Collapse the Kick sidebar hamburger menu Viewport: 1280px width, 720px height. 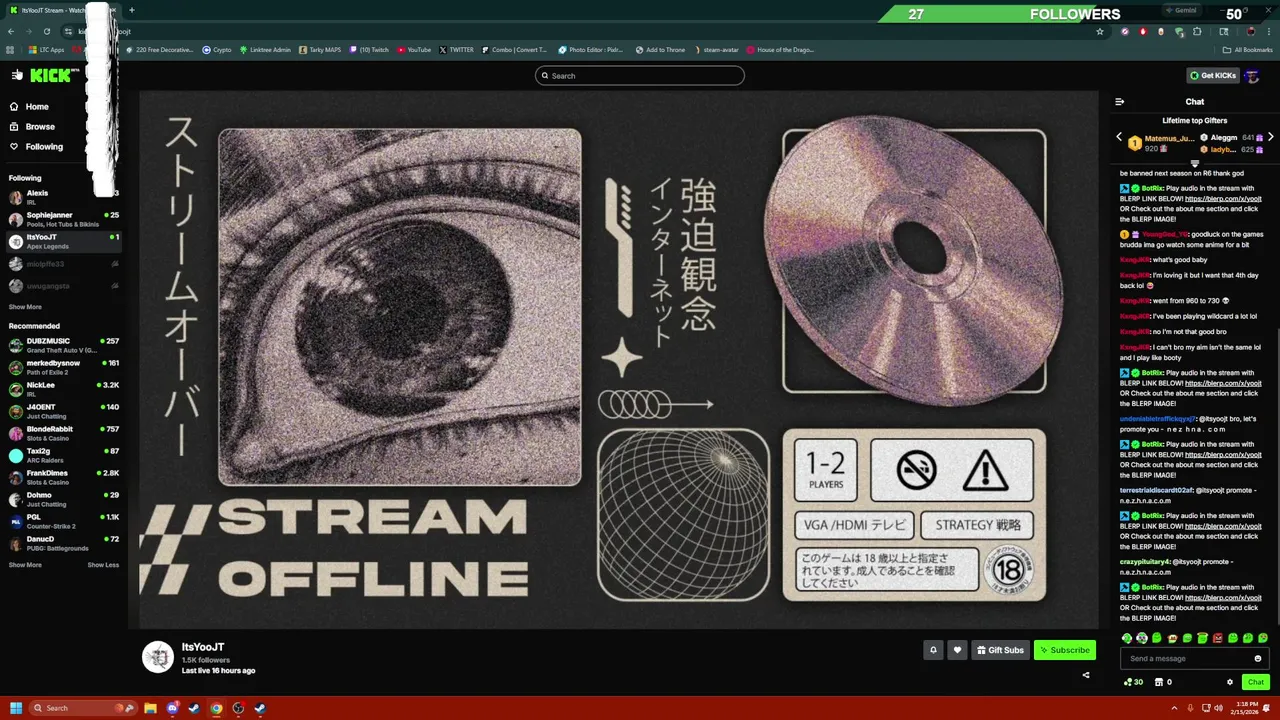[17, 75]
